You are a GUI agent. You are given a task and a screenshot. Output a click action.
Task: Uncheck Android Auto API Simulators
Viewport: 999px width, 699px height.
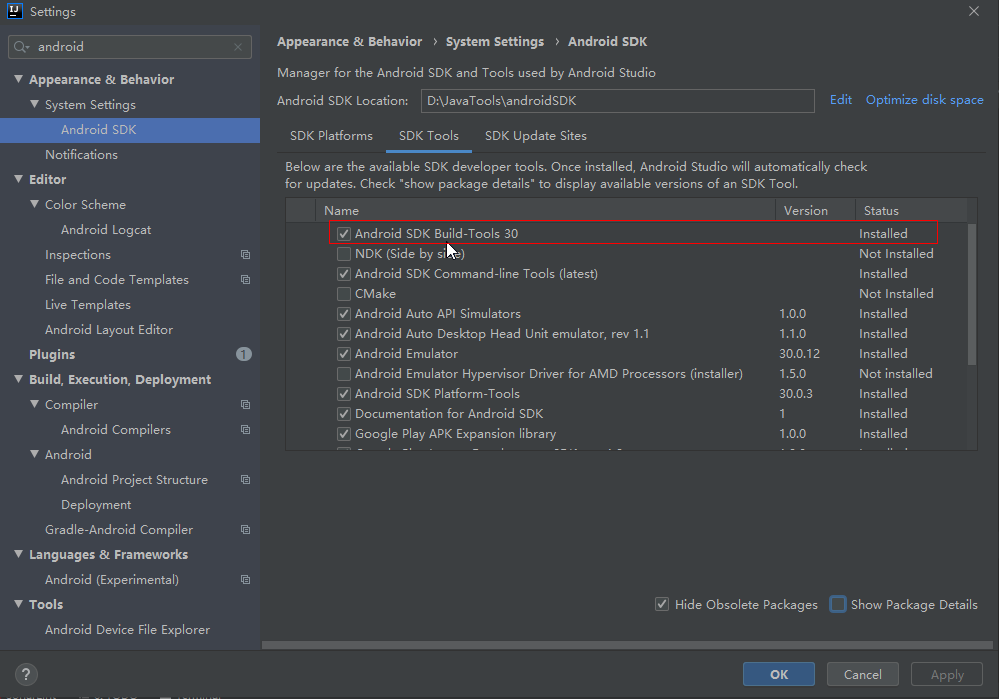[343, 313]
